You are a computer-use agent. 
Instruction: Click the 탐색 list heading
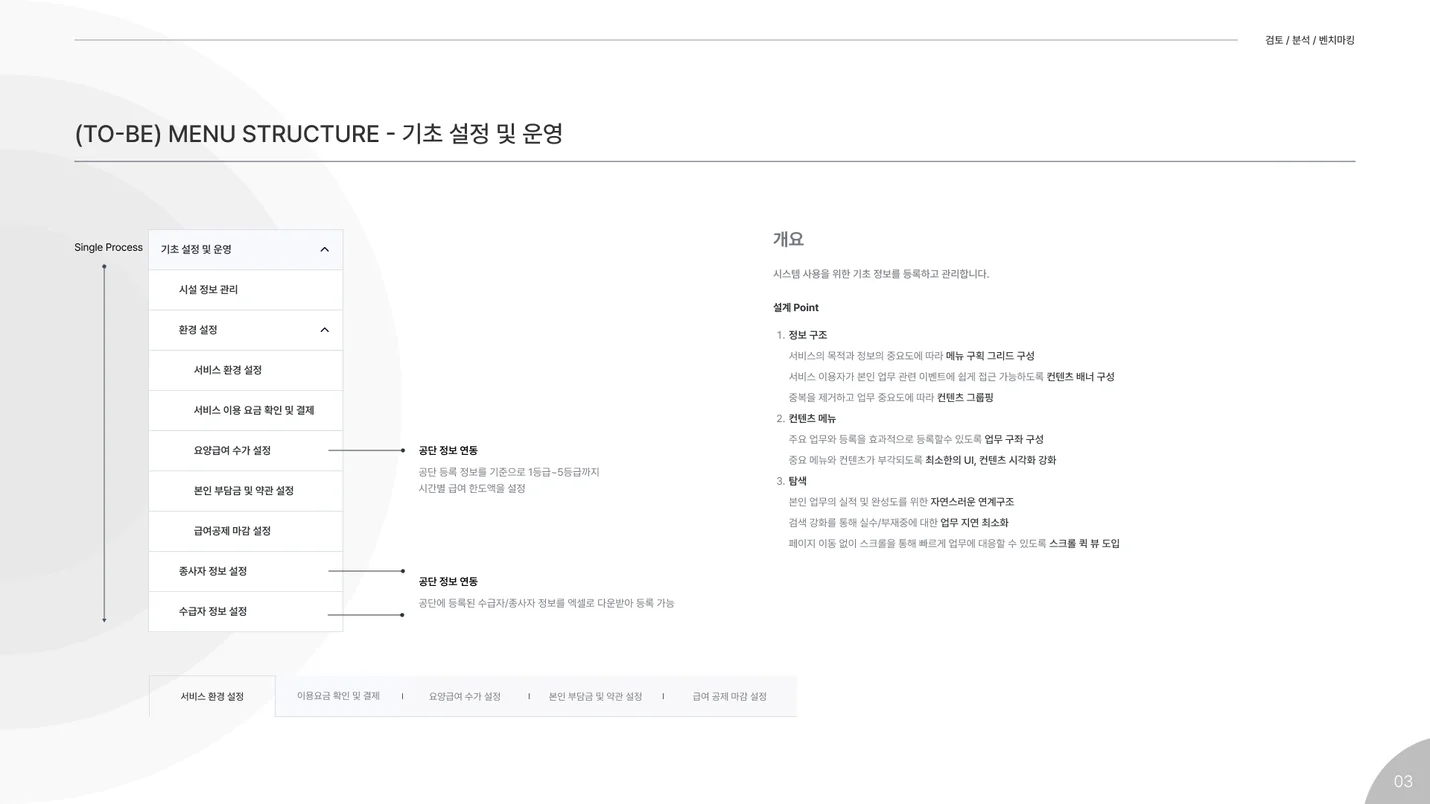coord(797,481)
